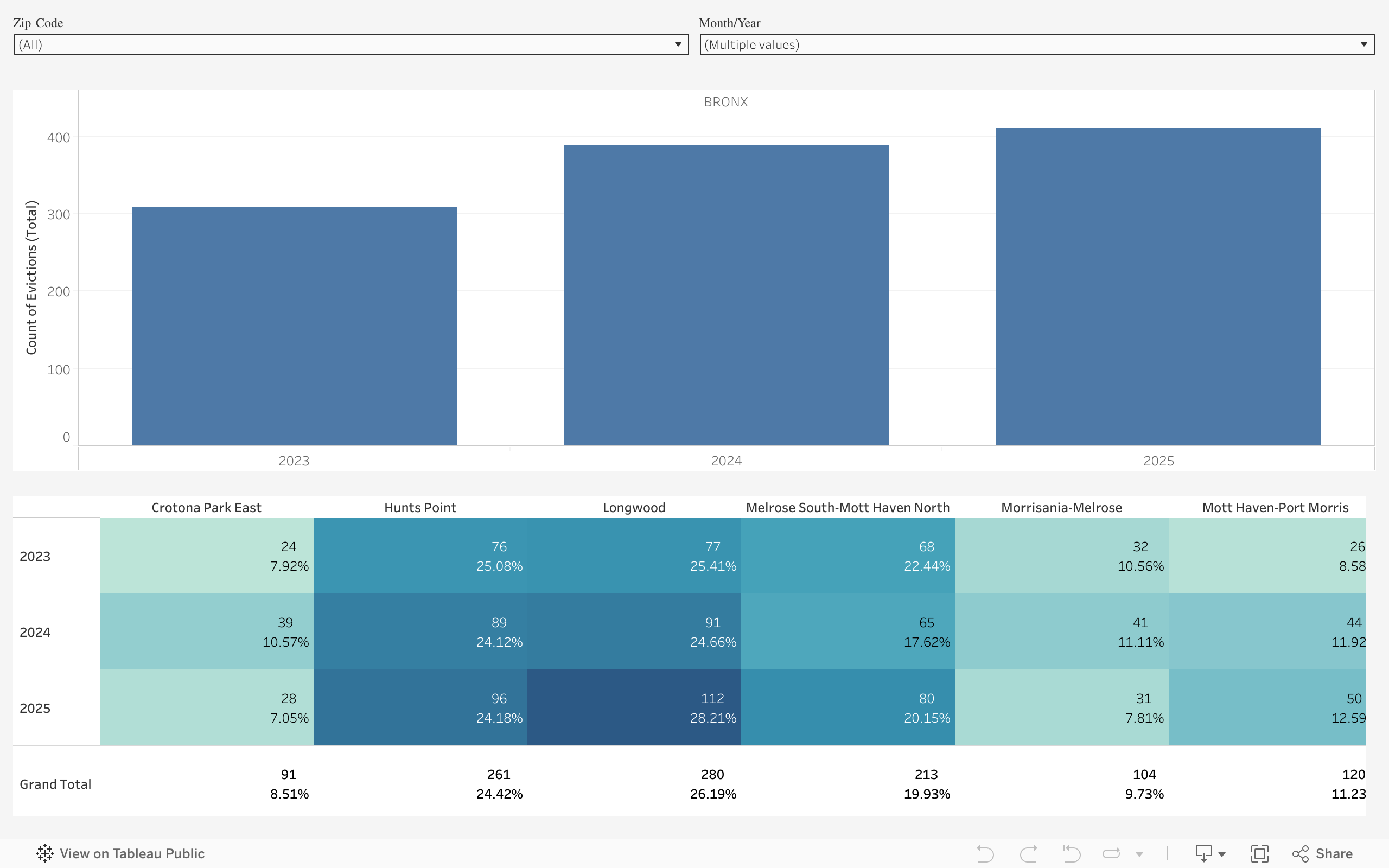The height and width of the screenshot is (868, 1389).
Task: Select the 2024 row header in the table
Action: tap(36, 632)
